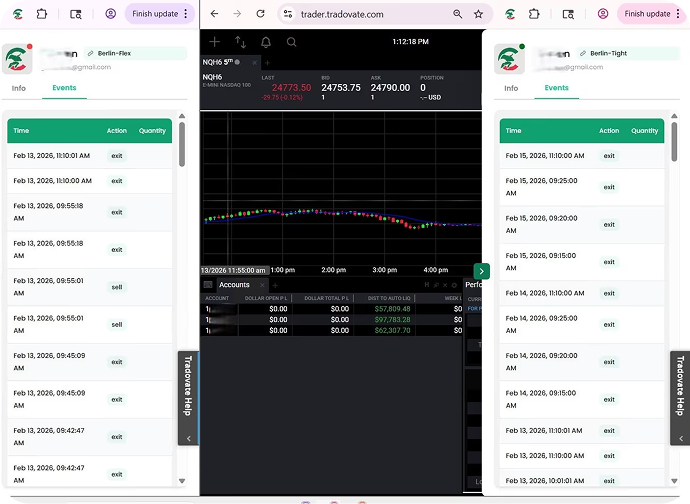Image resolution: width=690 pixels, height=504 pixels.
Task: Bookmark this page with the star icon
Action: point(478,14)
